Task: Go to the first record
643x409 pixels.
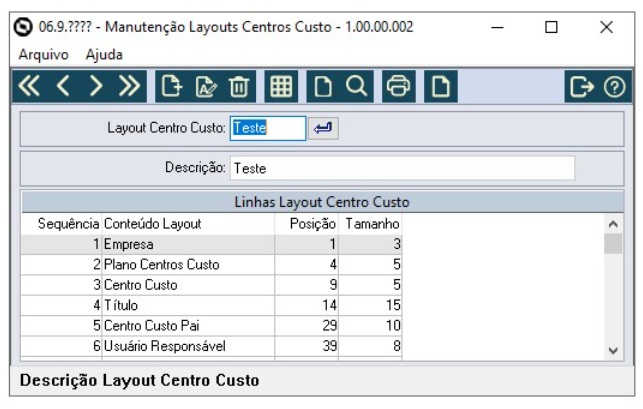Action: [x=29, y=86]
